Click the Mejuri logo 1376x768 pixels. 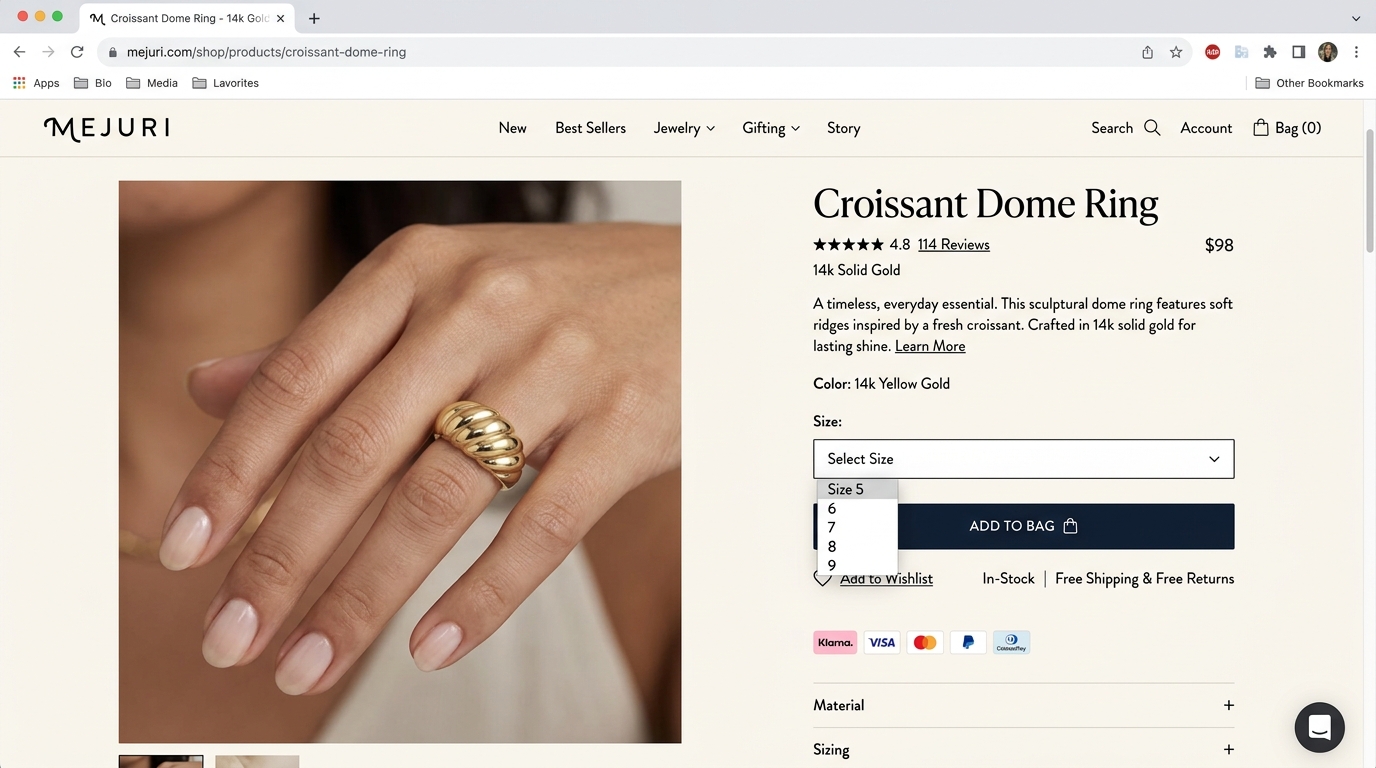(x=106, y=128)
